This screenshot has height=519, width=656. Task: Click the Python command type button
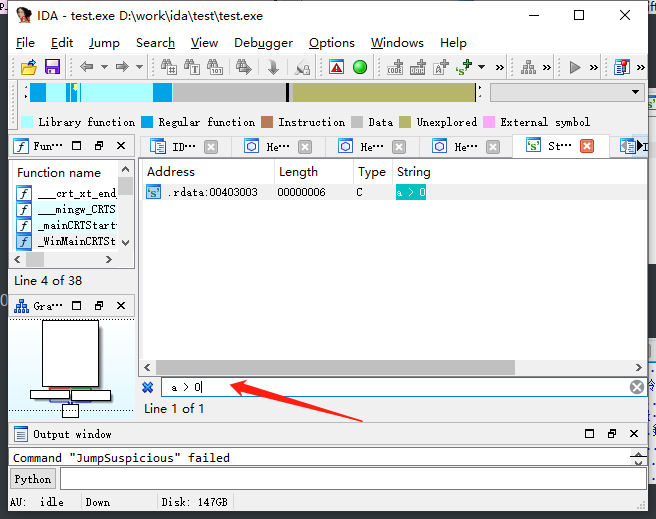[x=33, y=479]
